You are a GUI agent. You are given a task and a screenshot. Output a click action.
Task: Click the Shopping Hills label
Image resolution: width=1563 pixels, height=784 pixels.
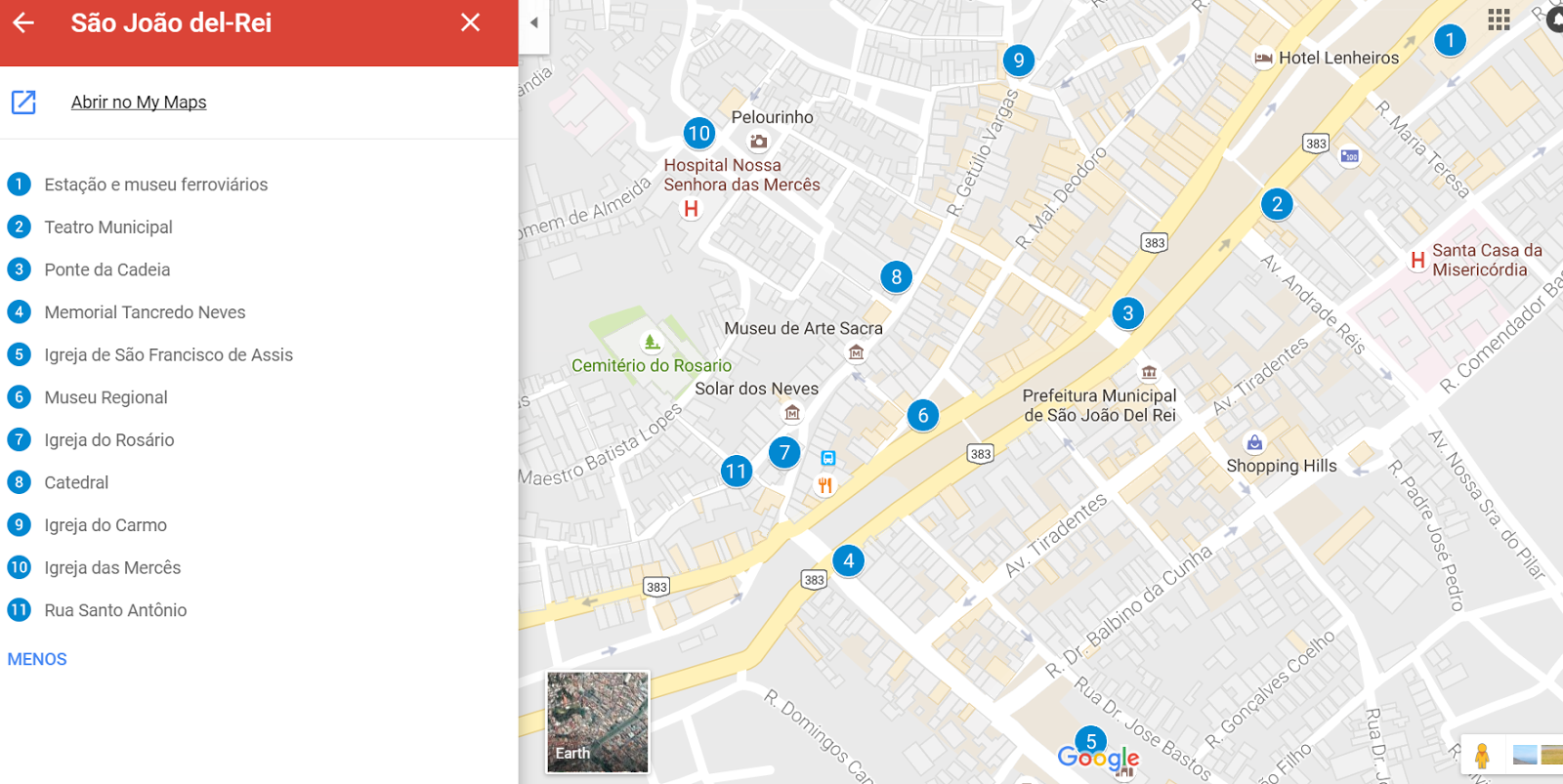pyautogui.click(x=1282, y=466)
